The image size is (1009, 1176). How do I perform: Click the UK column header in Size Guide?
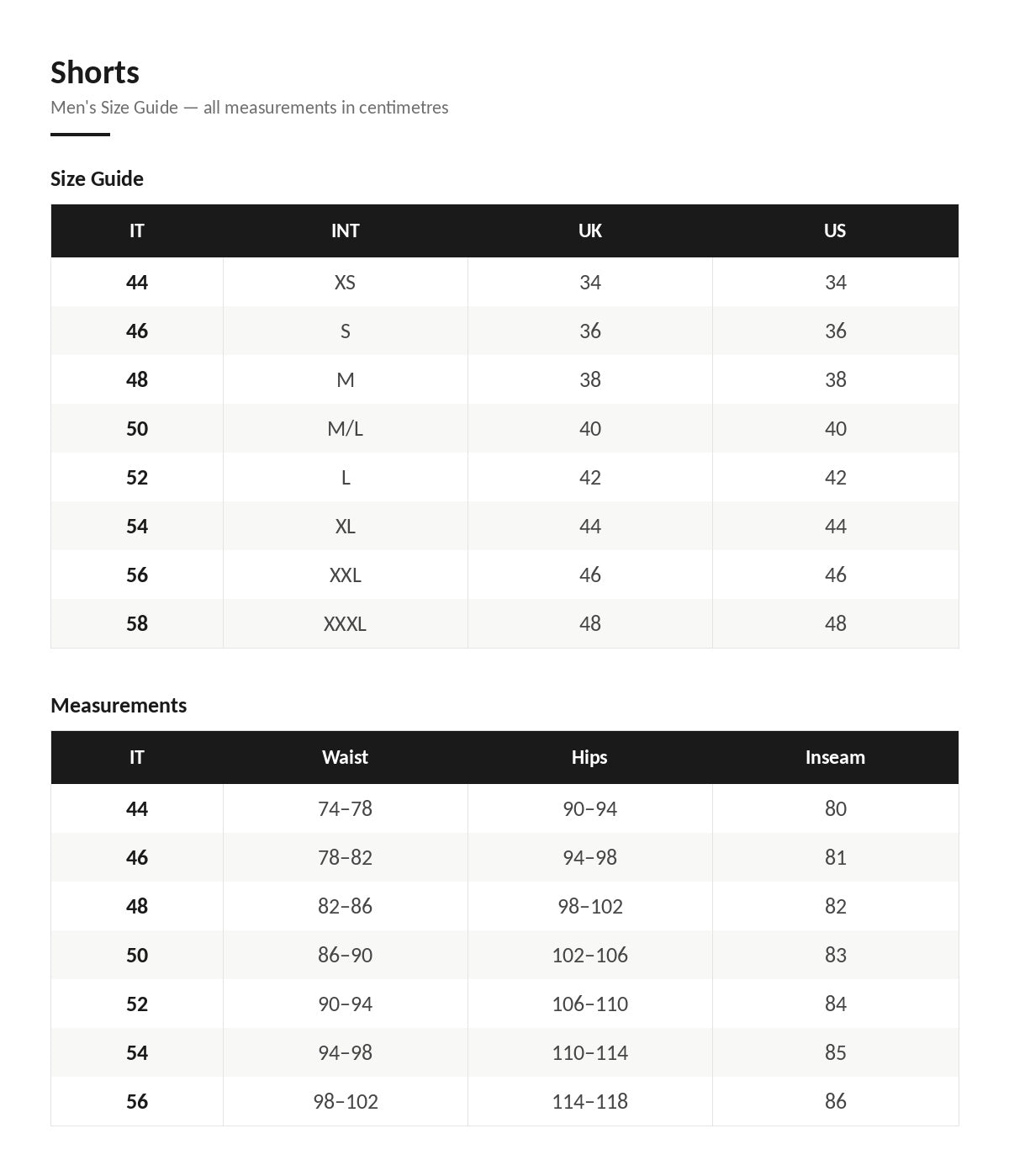(589, 230)
